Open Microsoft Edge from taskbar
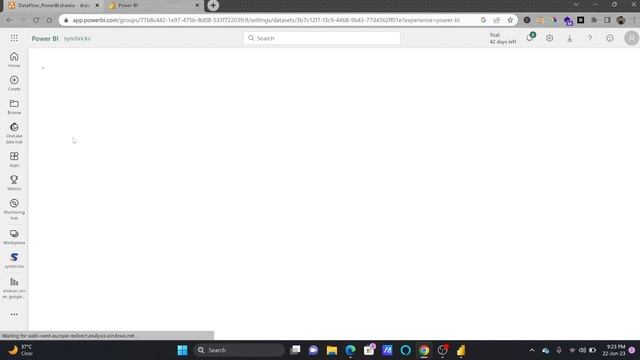The height and width of the screenshot is (360, 640). (x=350, y=350)
